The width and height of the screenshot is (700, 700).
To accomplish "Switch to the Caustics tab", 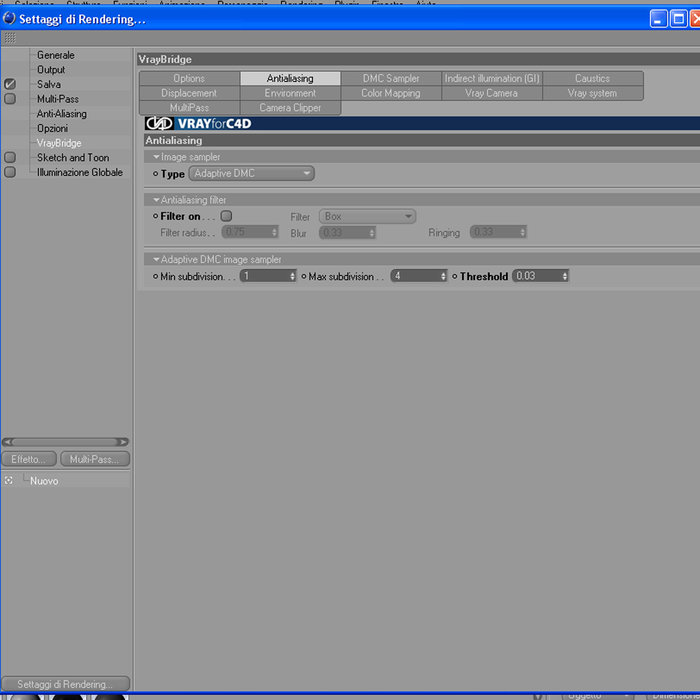I will click(x=592, y=78).
